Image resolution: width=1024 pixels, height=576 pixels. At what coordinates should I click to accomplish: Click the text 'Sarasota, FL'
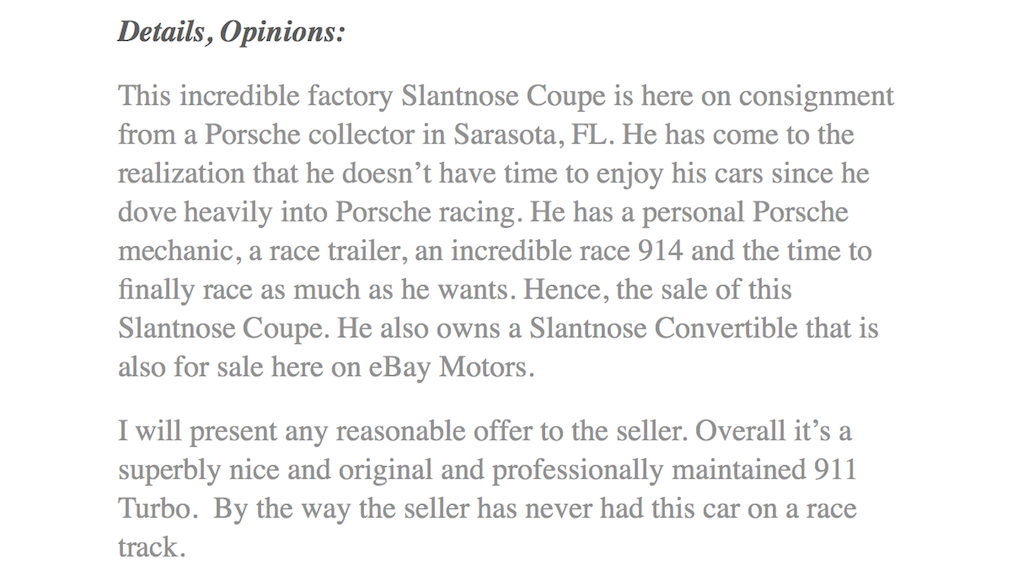530,135
